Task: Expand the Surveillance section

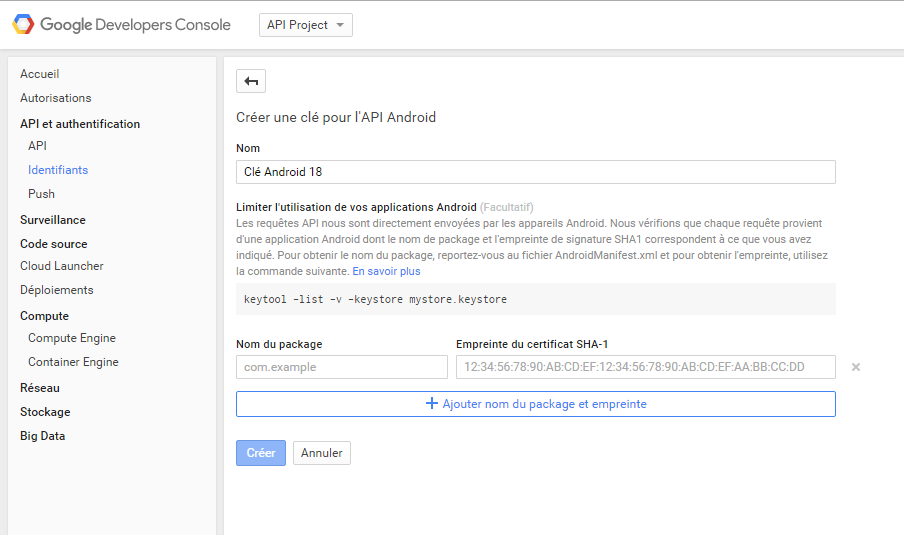Action: pyautogui.click(x=53, y=220)
